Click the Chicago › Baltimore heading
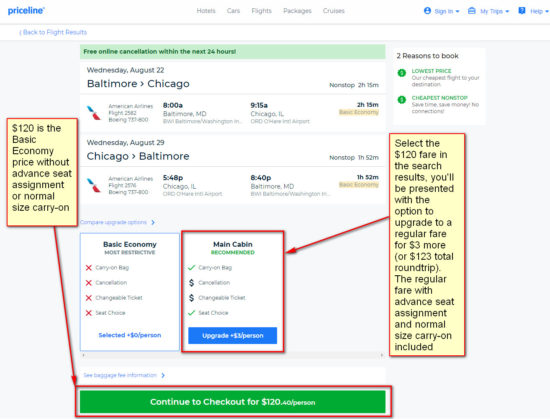 tap(138, 156)
